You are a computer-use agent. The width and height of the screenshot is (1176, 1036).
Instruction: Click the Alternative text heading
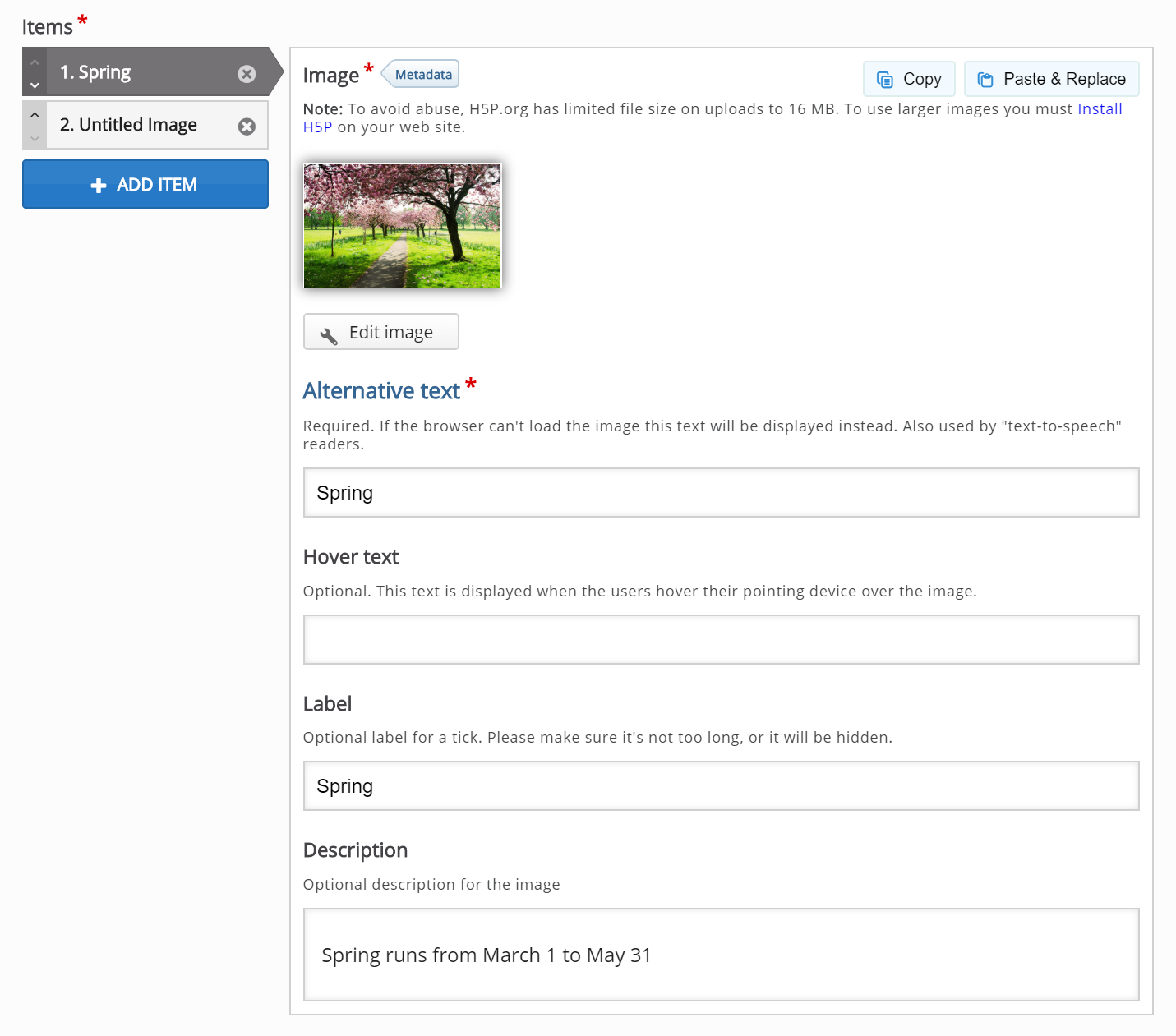(381, 391)
